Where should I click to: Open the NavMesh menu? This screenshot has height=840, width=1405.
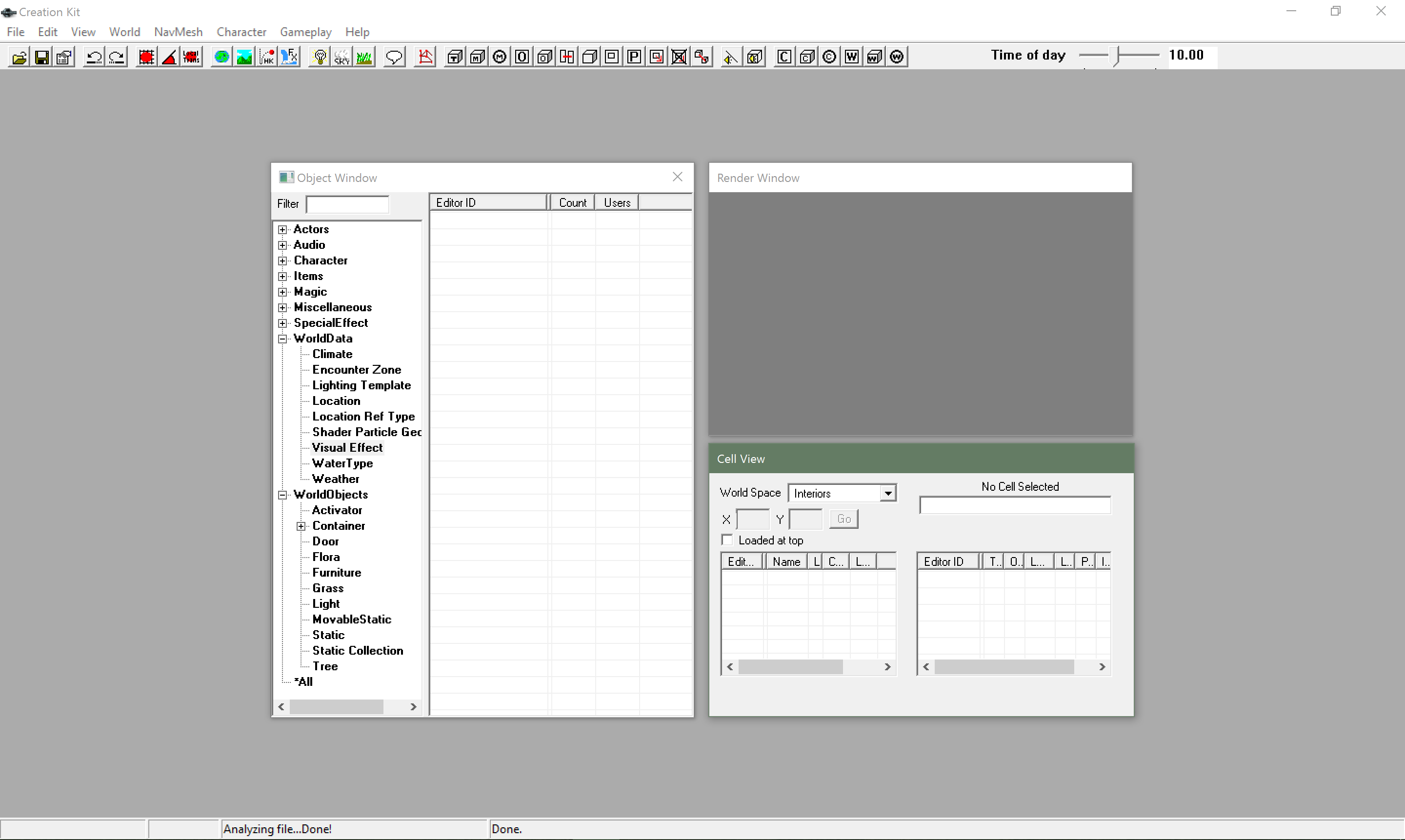[178, 32]
